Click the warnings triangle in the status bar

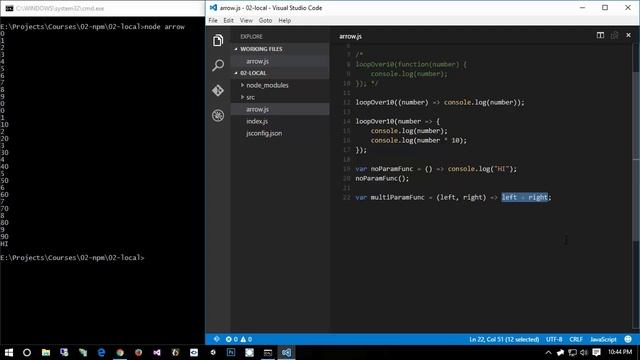pyautogui.click(x=246, y=339)
